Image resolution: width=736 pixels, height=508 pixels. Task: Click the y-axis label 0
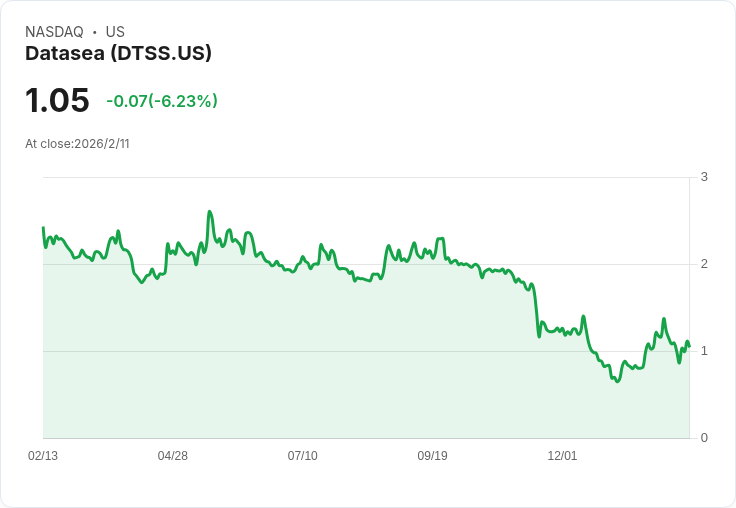coord(704,438)
